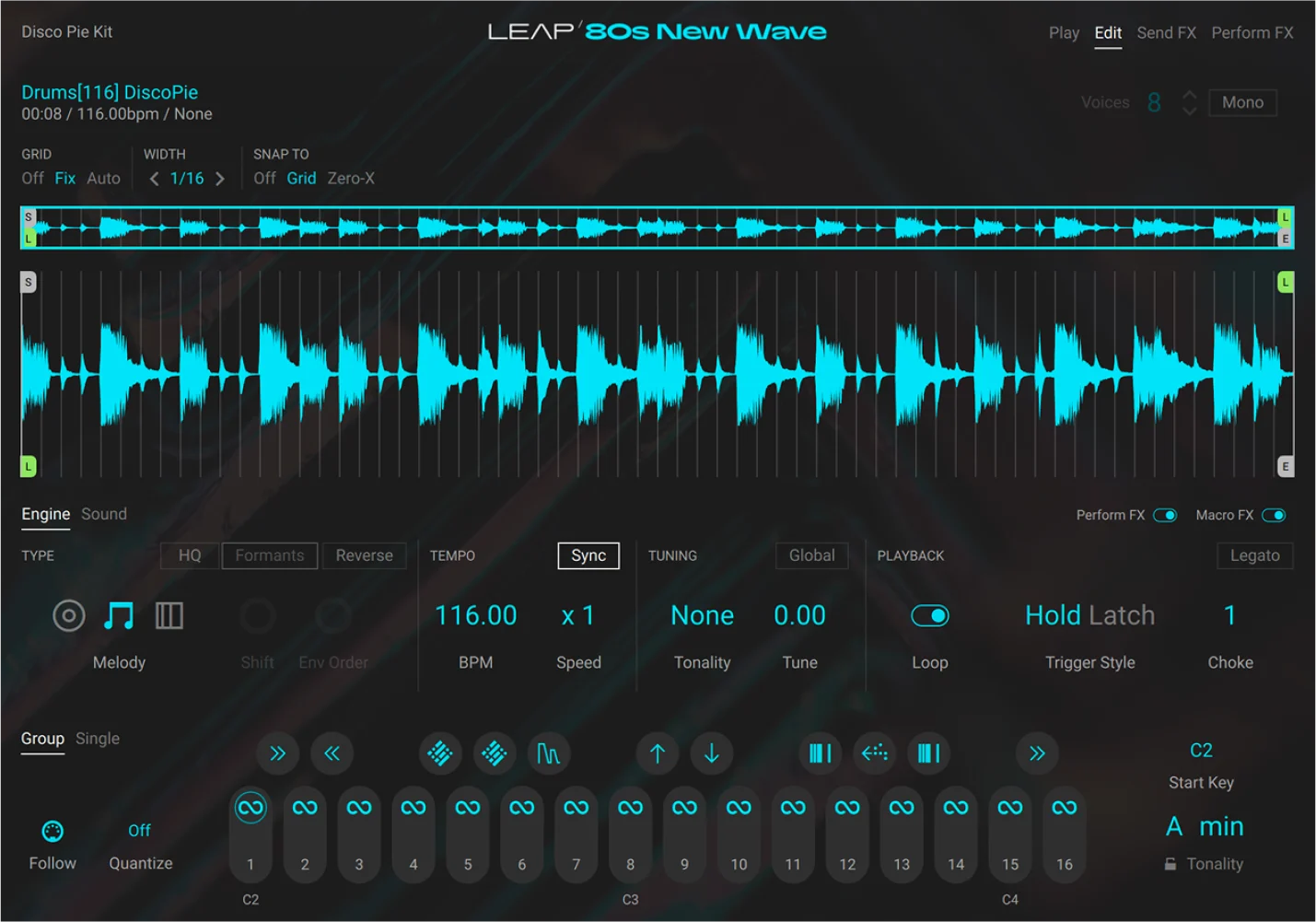Toggle the infinity loop on slice 1
The height and width of the screenshot is (922, 1316).
[250, 805]
